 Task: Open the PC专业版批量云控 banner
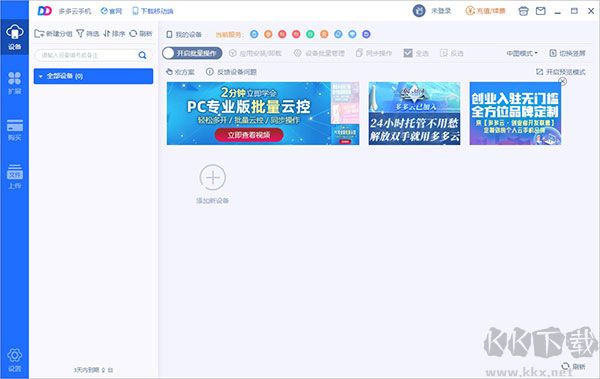coord(263,113)
